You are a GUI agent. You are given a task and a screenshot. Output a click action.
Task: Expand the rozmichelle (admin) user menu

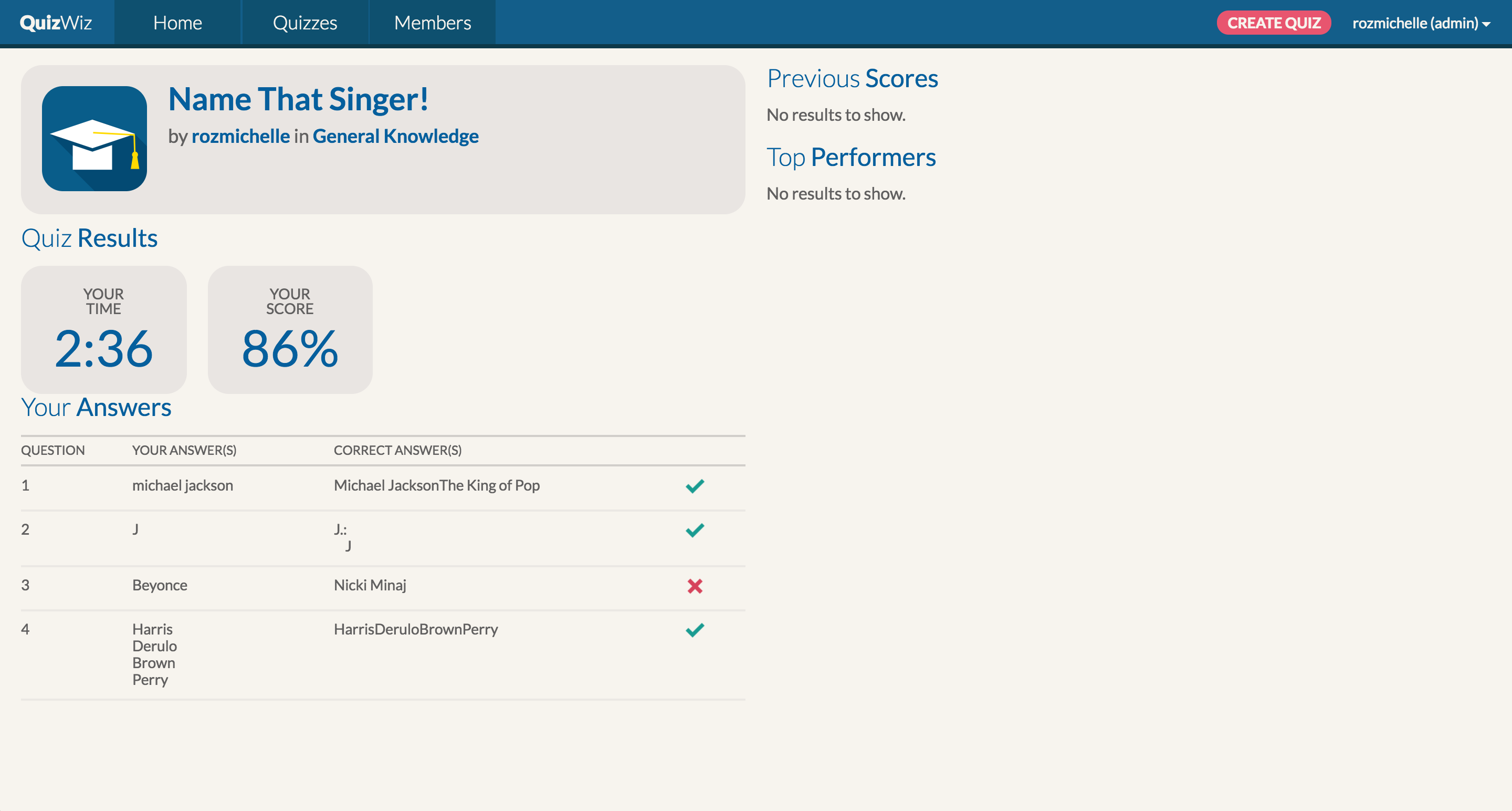coord(1422,23)
